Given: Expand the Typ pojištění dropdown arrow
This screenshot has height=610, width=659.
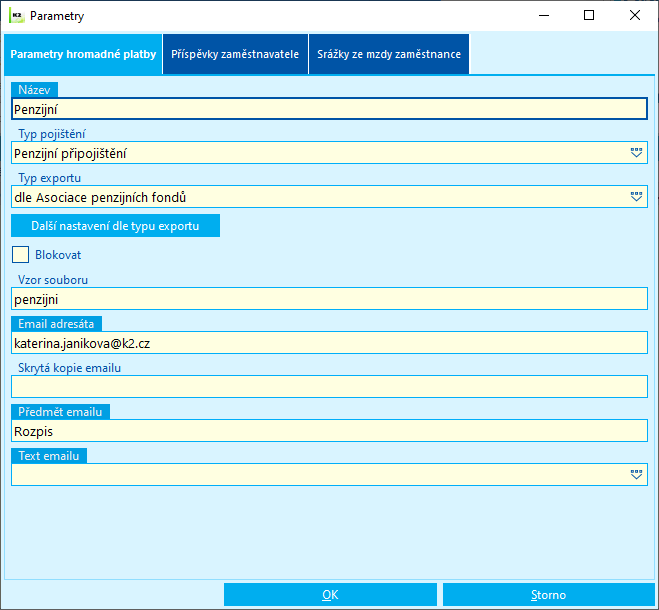Looking at the screenshot, I should [636, 153].
